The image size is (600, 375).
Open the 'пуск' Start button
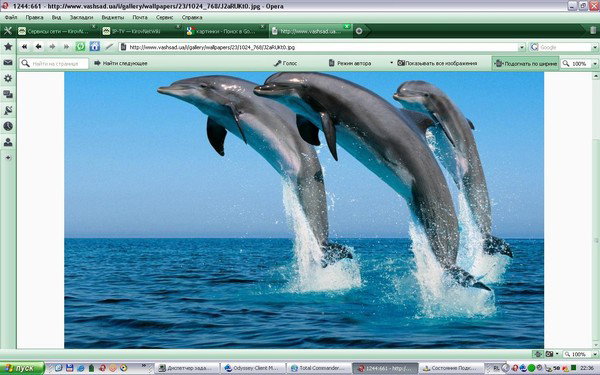pos(22,368)
